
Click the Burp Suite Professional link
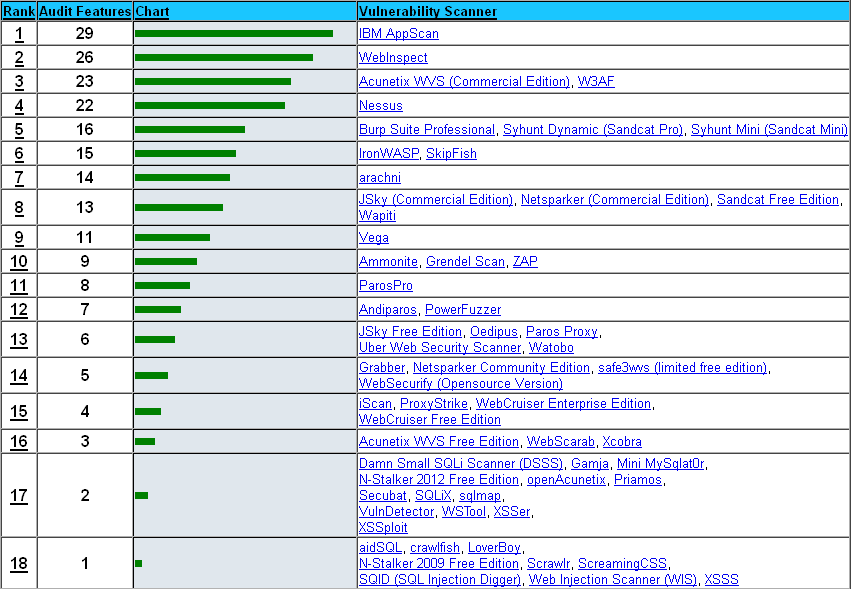click(x=427, y=130)
